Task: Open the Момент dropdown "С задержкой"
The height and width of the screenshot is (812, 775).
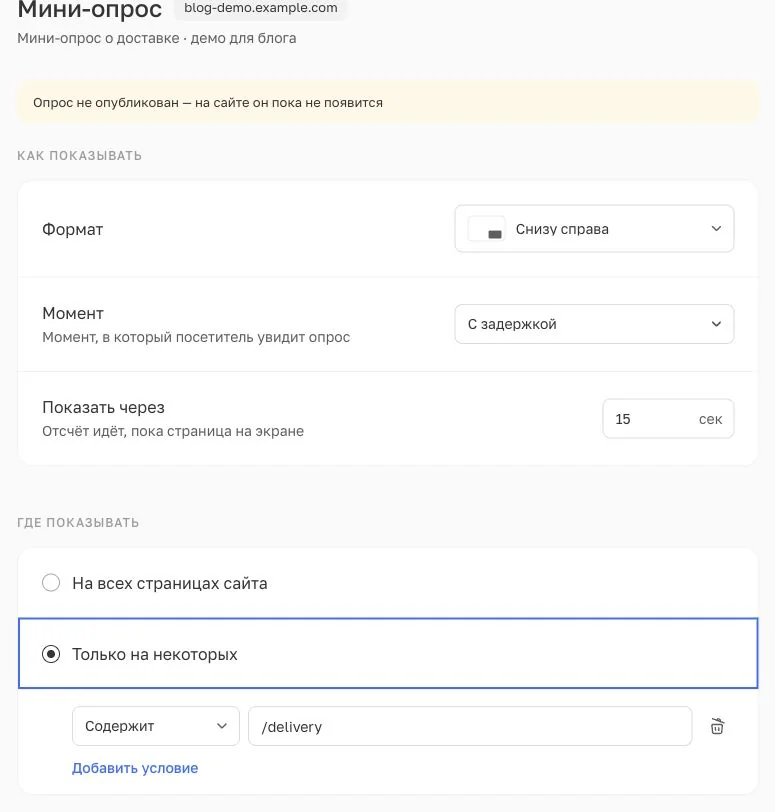Action: tap(594, 324)
